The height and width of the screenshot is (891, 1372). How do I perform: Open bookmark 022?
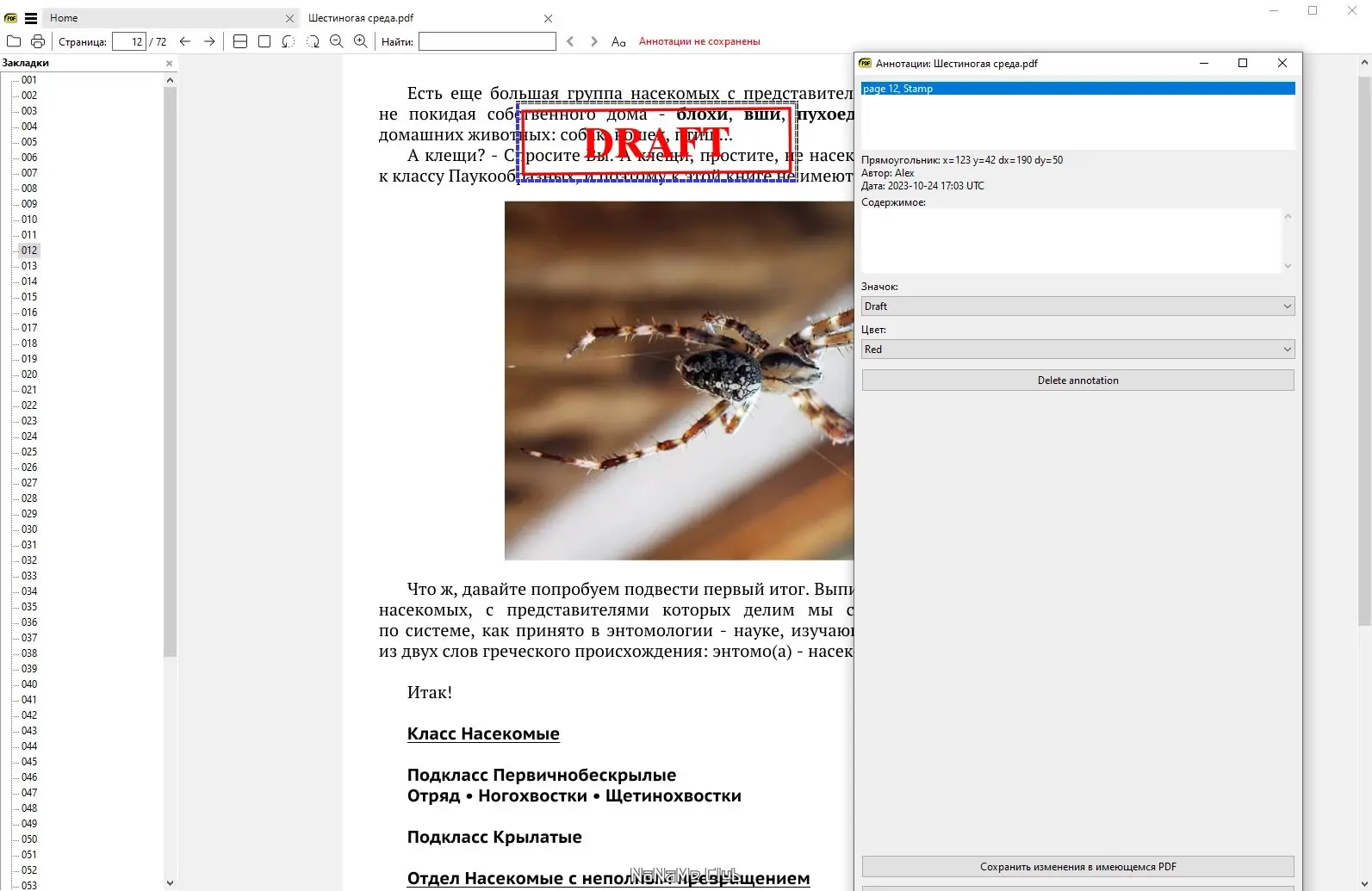[29, 405]
